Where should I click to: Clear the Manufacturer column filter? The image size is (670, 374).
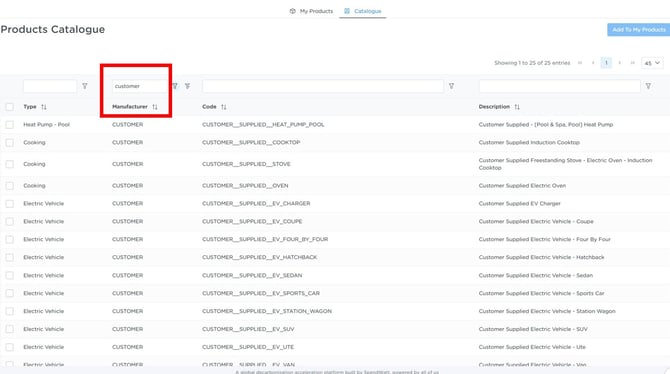click(188, 86)
